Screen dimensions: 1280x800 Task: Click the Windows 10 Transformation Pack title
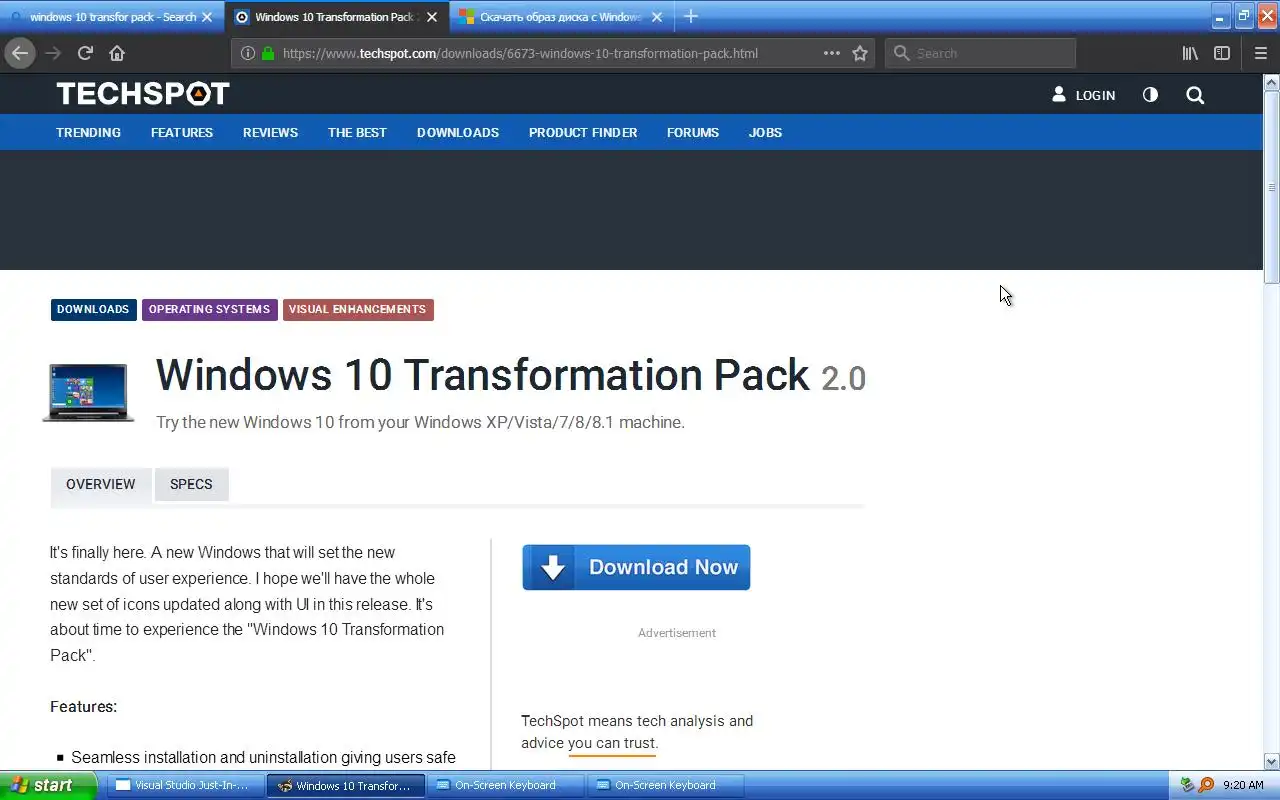pos(483,375)
